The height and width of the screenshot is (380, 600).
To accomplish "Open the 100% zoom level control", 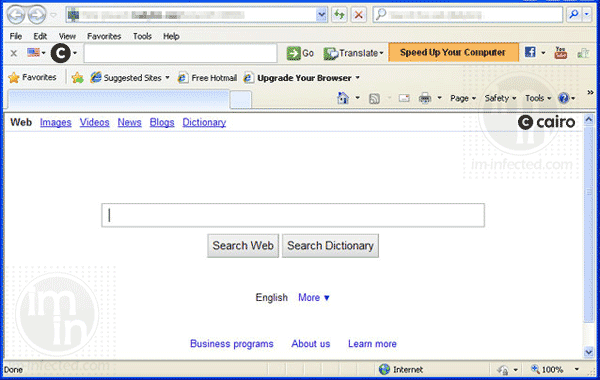I will click(x=554, y=369).
